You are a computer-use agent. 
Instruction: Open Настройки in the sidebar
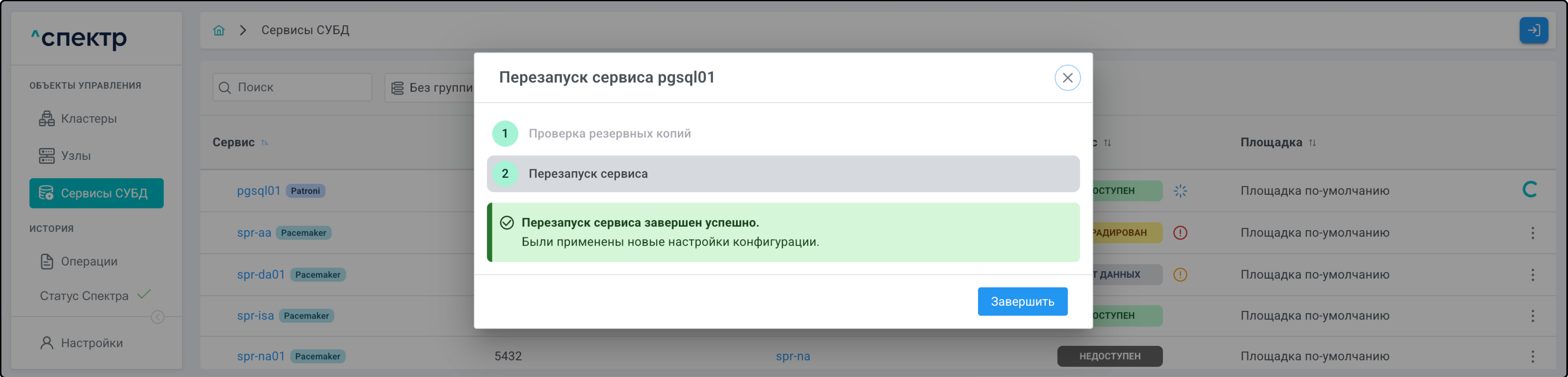(91, 343)
